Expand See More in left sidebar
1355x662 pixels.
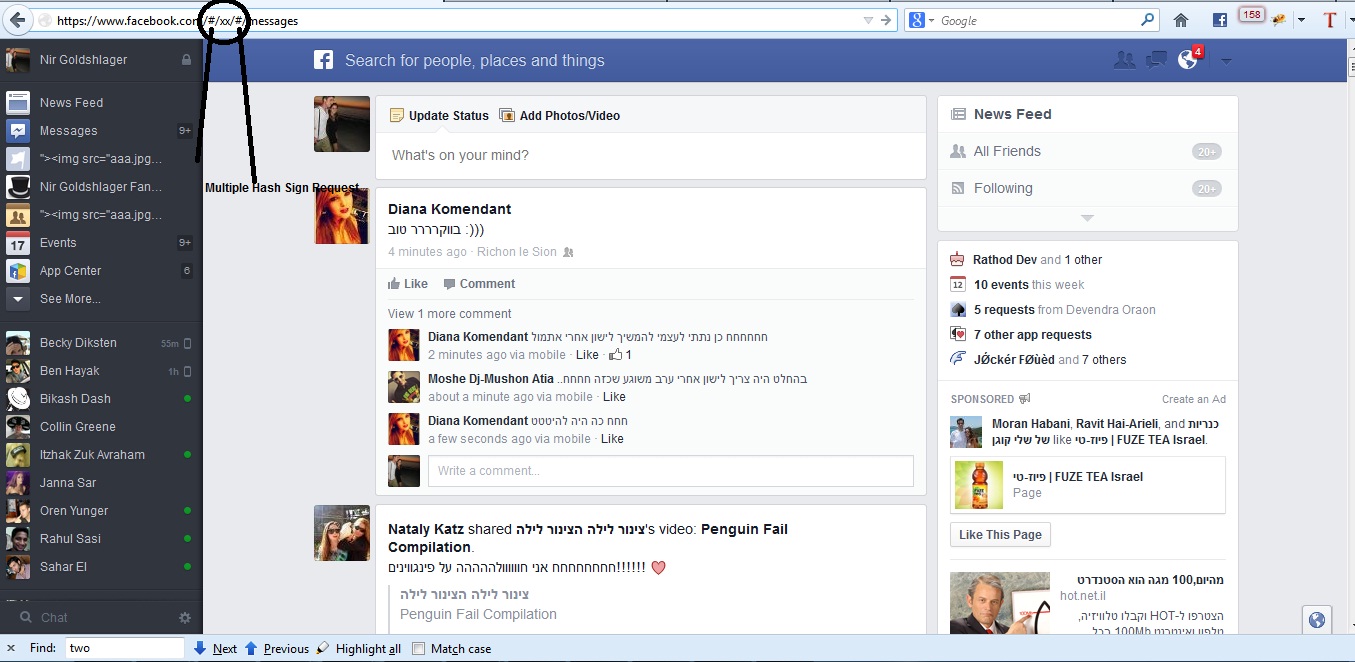pos(70,299)
